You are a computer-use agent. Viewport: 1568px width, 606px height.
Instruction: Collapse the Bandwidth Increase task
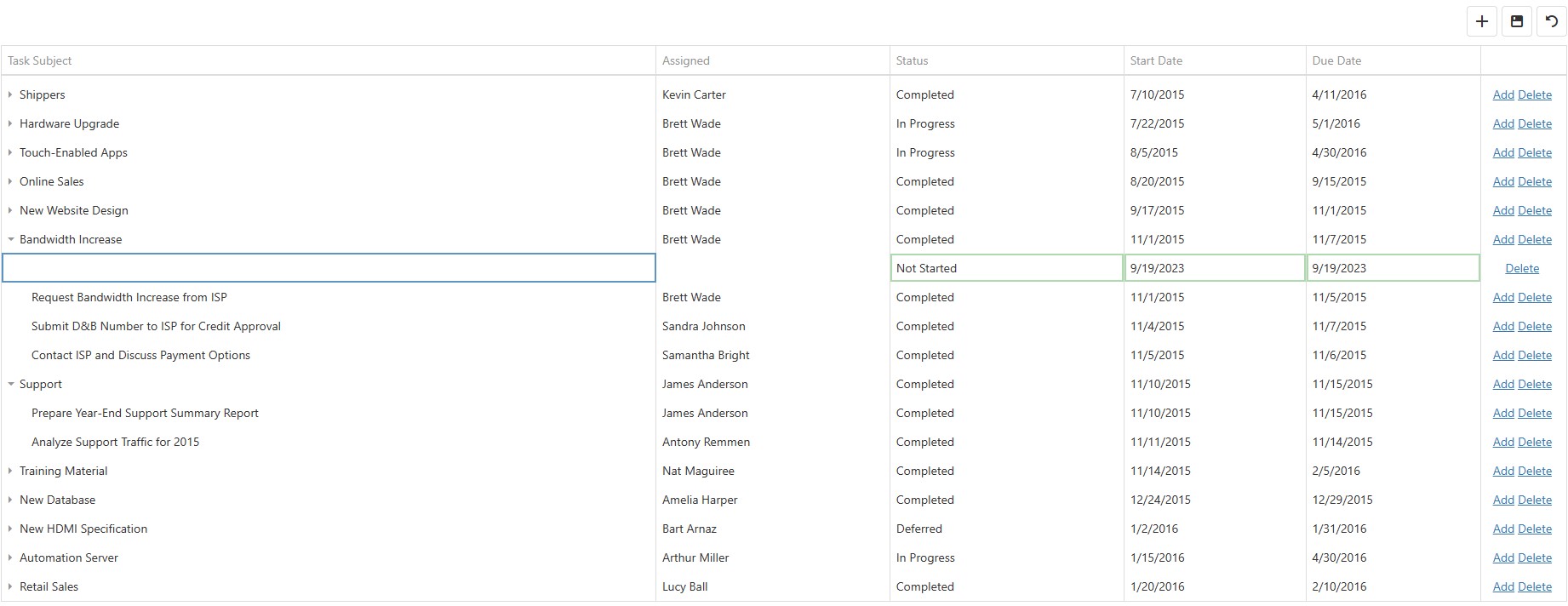click(11, 240)
